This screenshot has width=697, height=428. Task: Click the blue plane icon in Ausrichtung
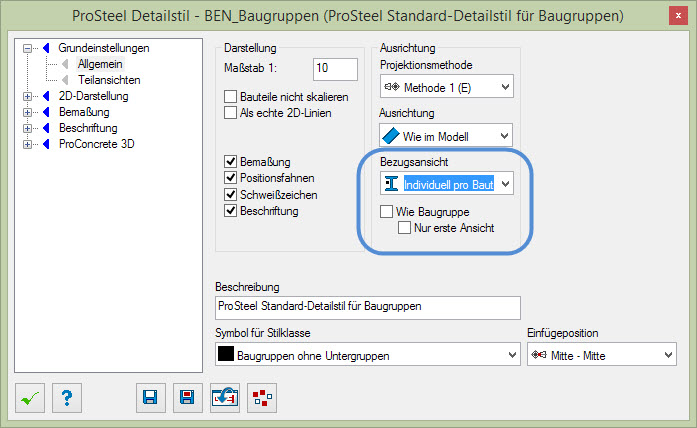(391, 136)
